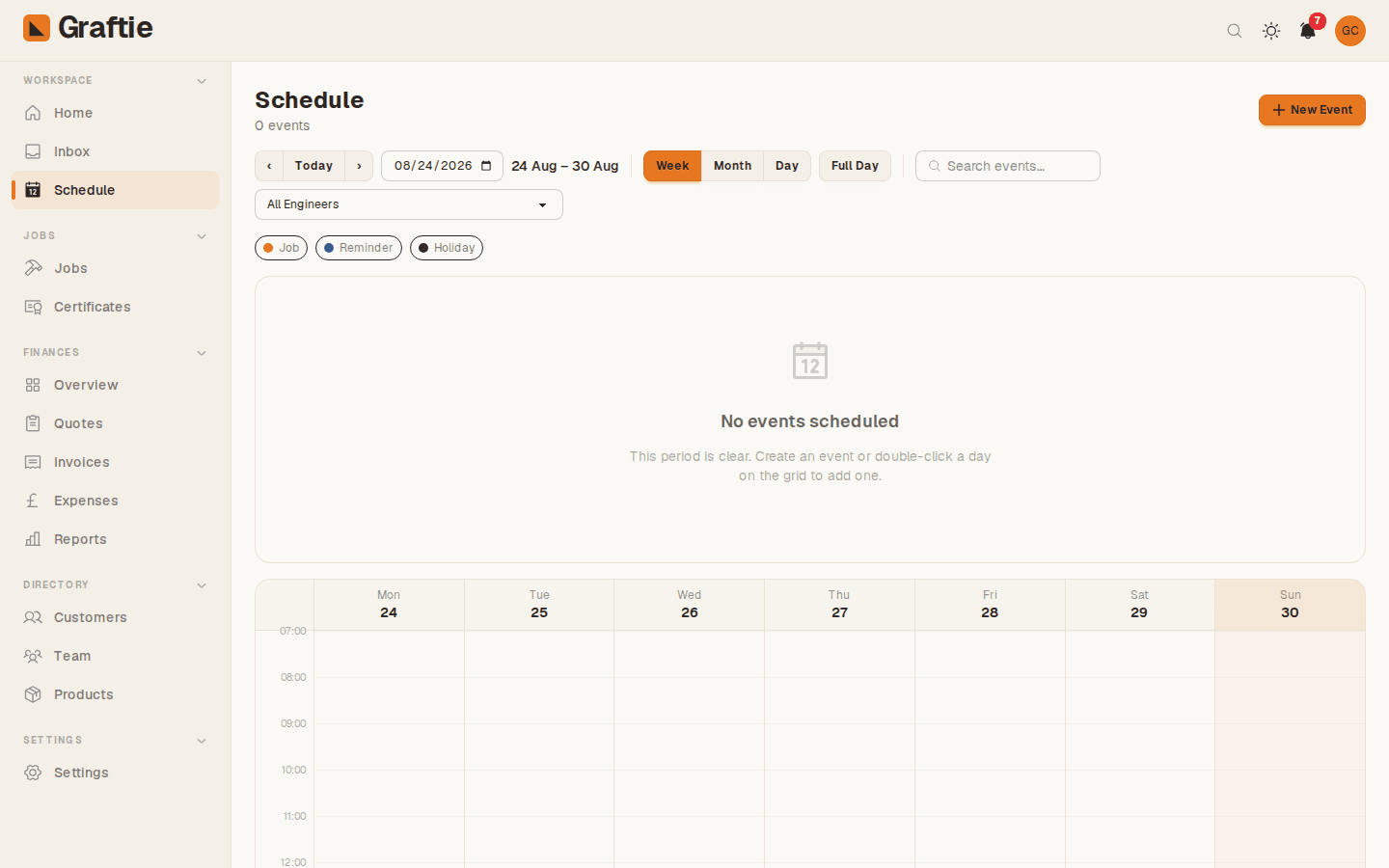
Task: Click the Search events input field
Action: (1008, 166)
